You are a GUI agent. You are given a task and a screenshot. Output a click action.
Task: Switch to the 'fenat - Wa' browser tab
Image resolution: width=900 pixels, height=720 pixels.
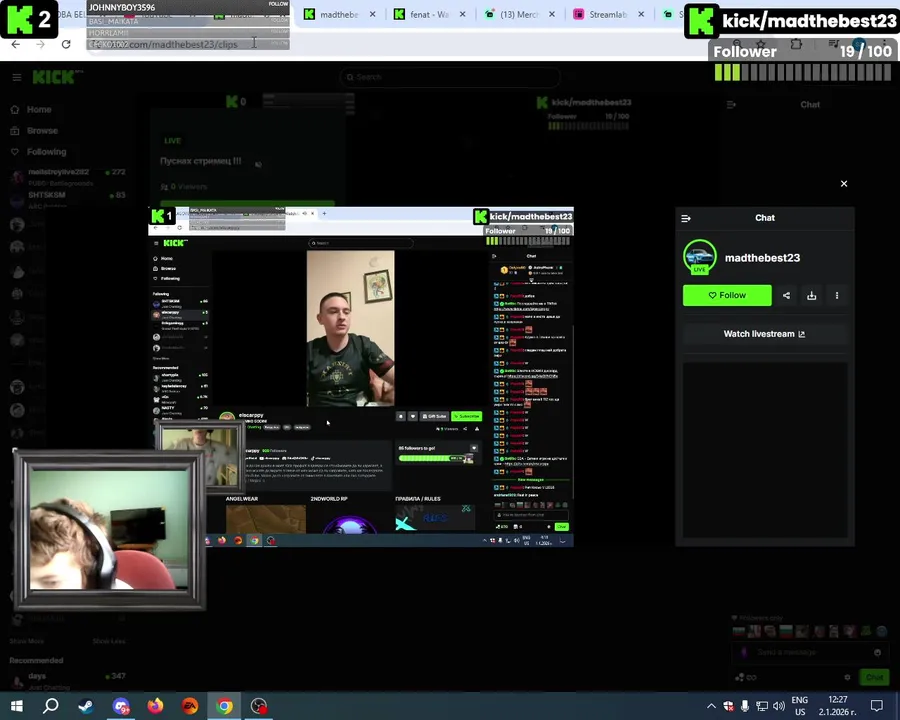tap(429, 14)
